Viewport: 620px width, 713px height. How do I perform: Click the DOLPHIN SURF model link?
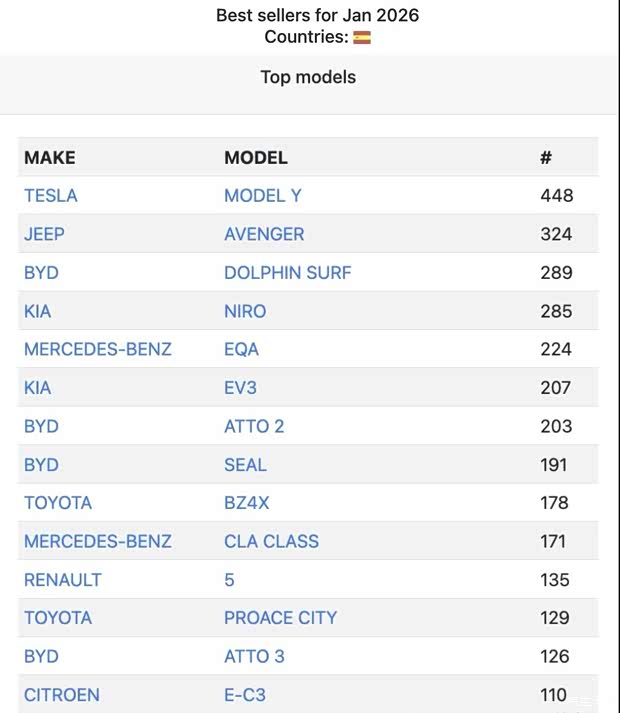(287, 273)
